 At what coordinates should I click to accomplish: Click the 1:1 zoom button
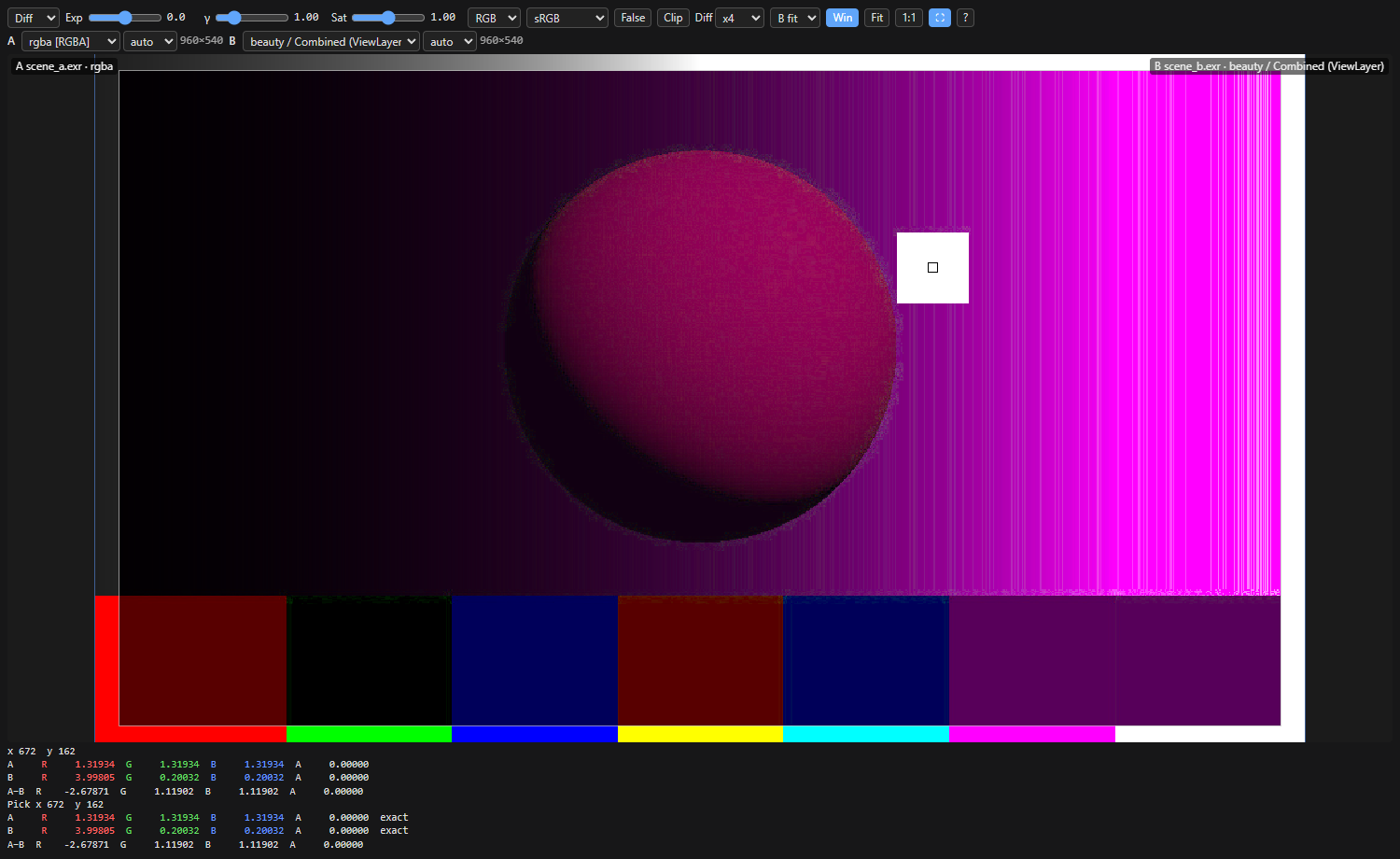pyautogui.click(x=909, y=18)
